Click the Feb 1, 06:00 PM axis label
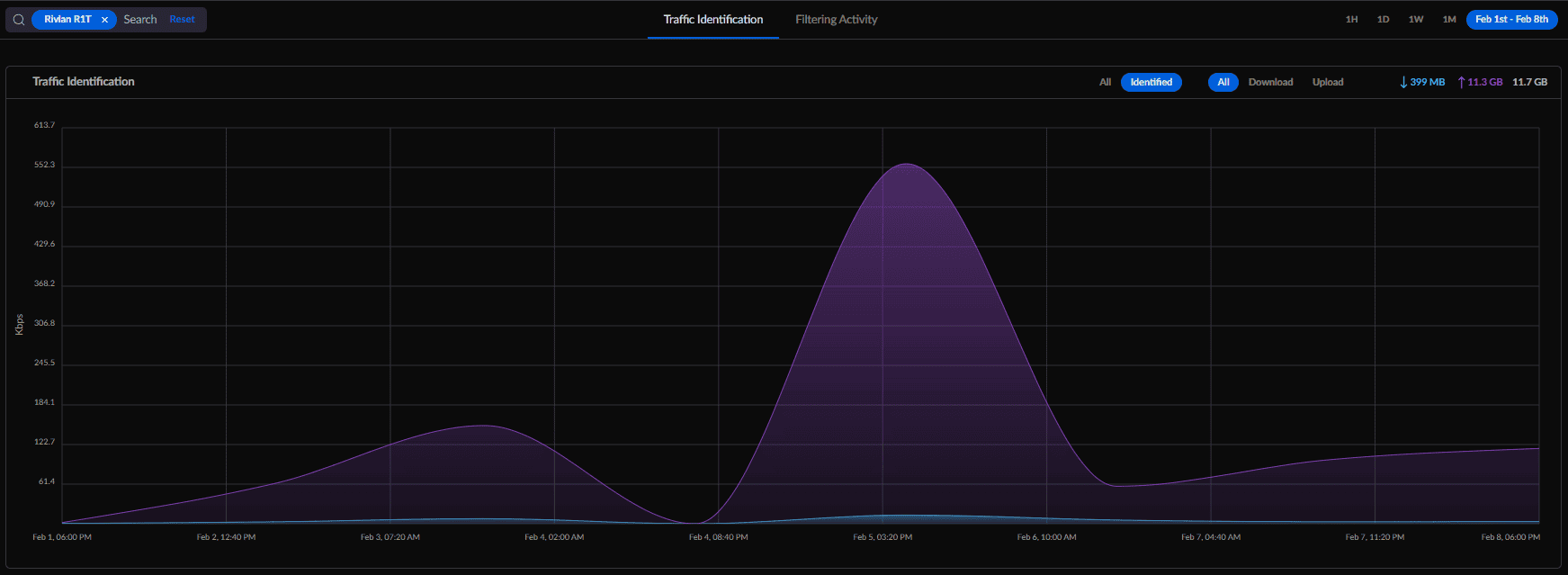The height and width of the screenshot is (575, 1568). coord(62,537)
